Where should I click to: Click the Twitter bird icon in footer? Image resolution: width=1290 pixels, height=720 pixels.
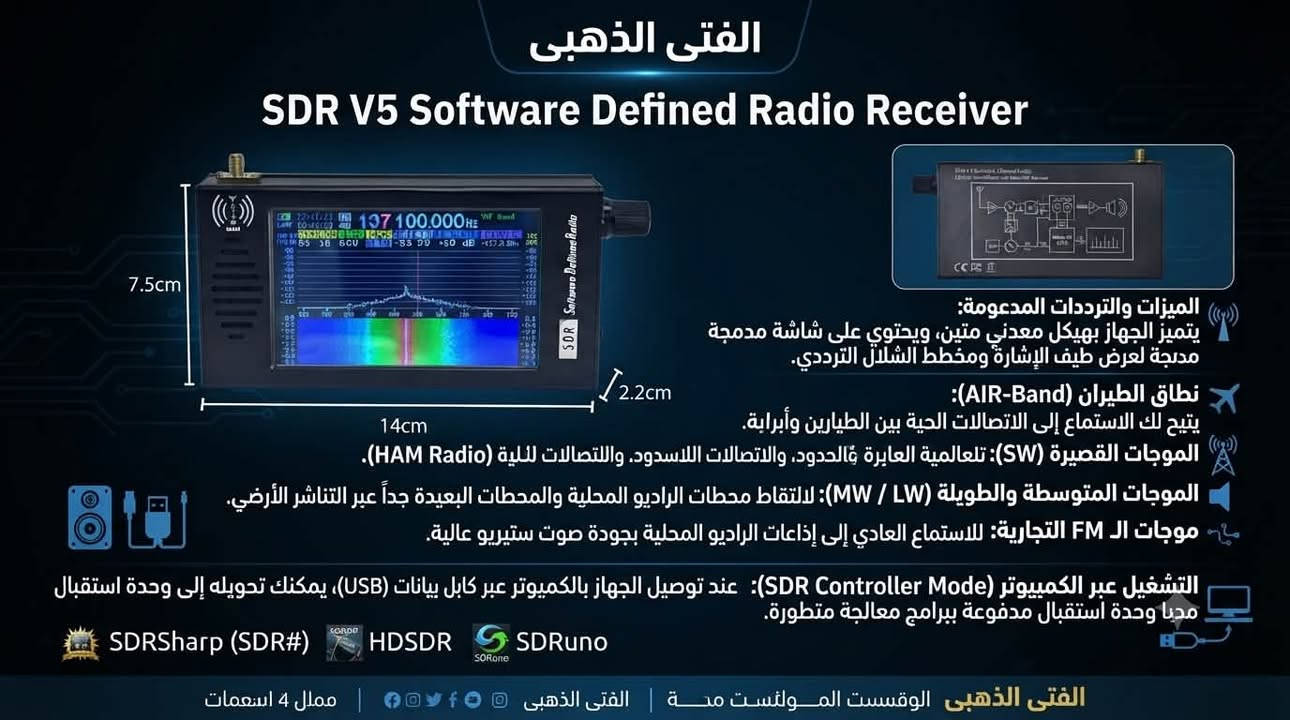click(433, 700)
